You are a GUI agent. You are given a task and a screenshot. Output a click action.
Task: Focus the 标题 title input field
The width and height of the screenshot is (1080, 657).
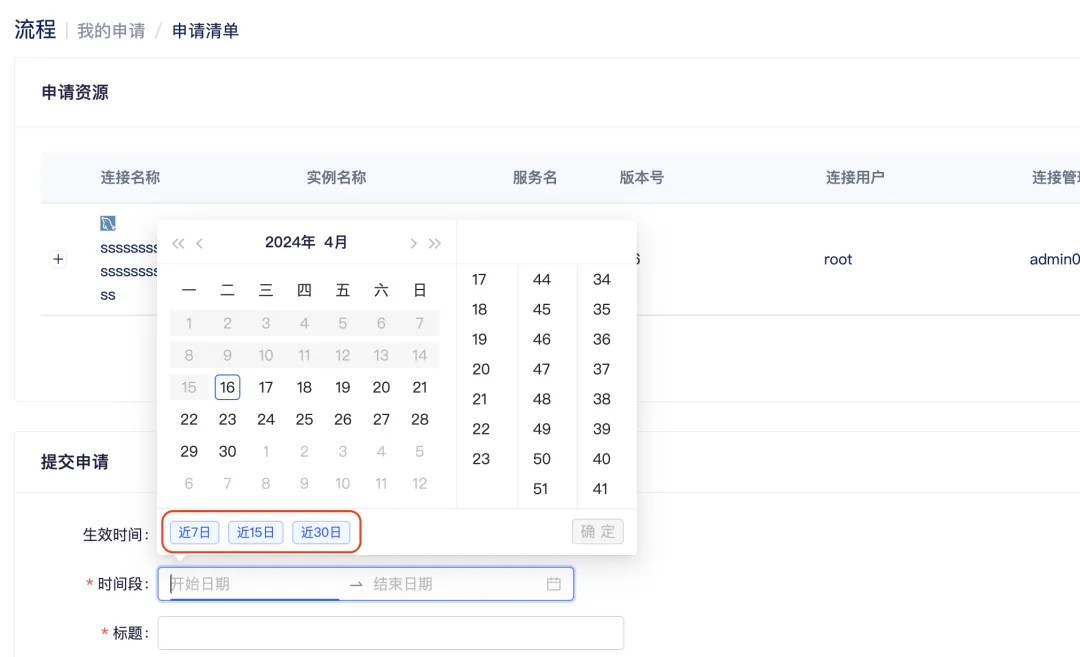click(390, 633)
